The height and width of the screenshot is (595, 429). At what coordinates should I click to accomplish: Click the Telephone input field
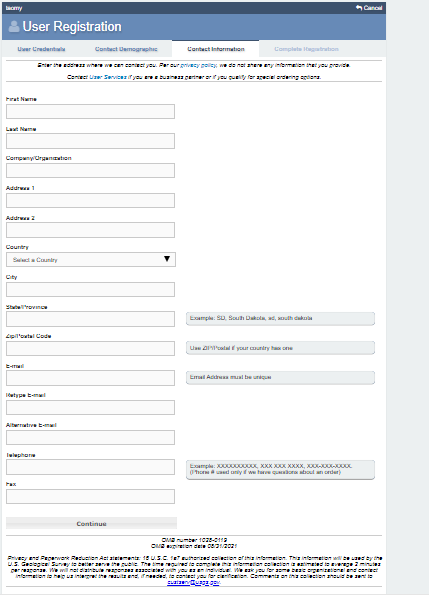coord(90,467)
